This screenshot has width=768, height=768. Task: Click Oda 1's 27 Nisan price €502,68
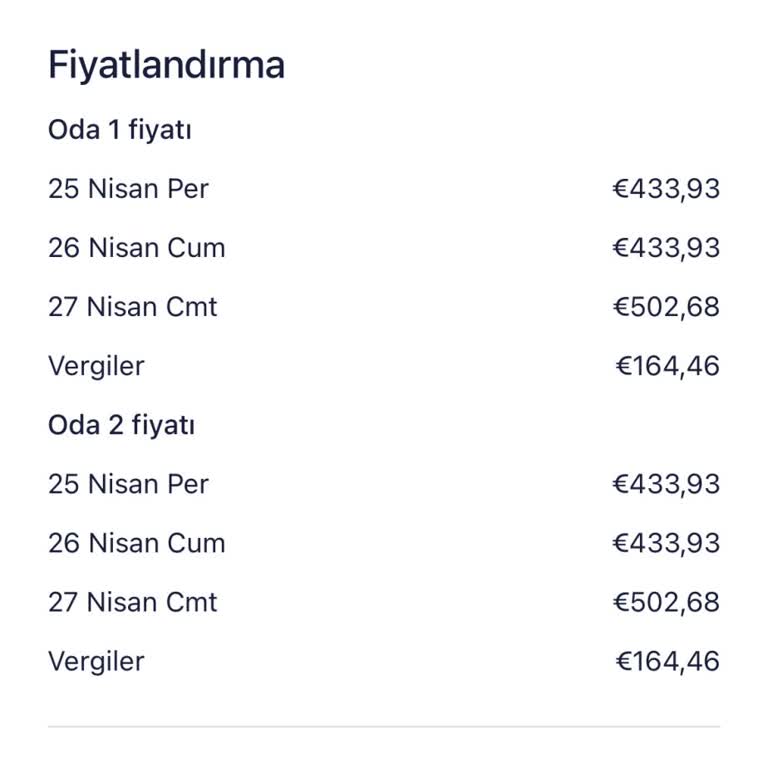(666, 307)
